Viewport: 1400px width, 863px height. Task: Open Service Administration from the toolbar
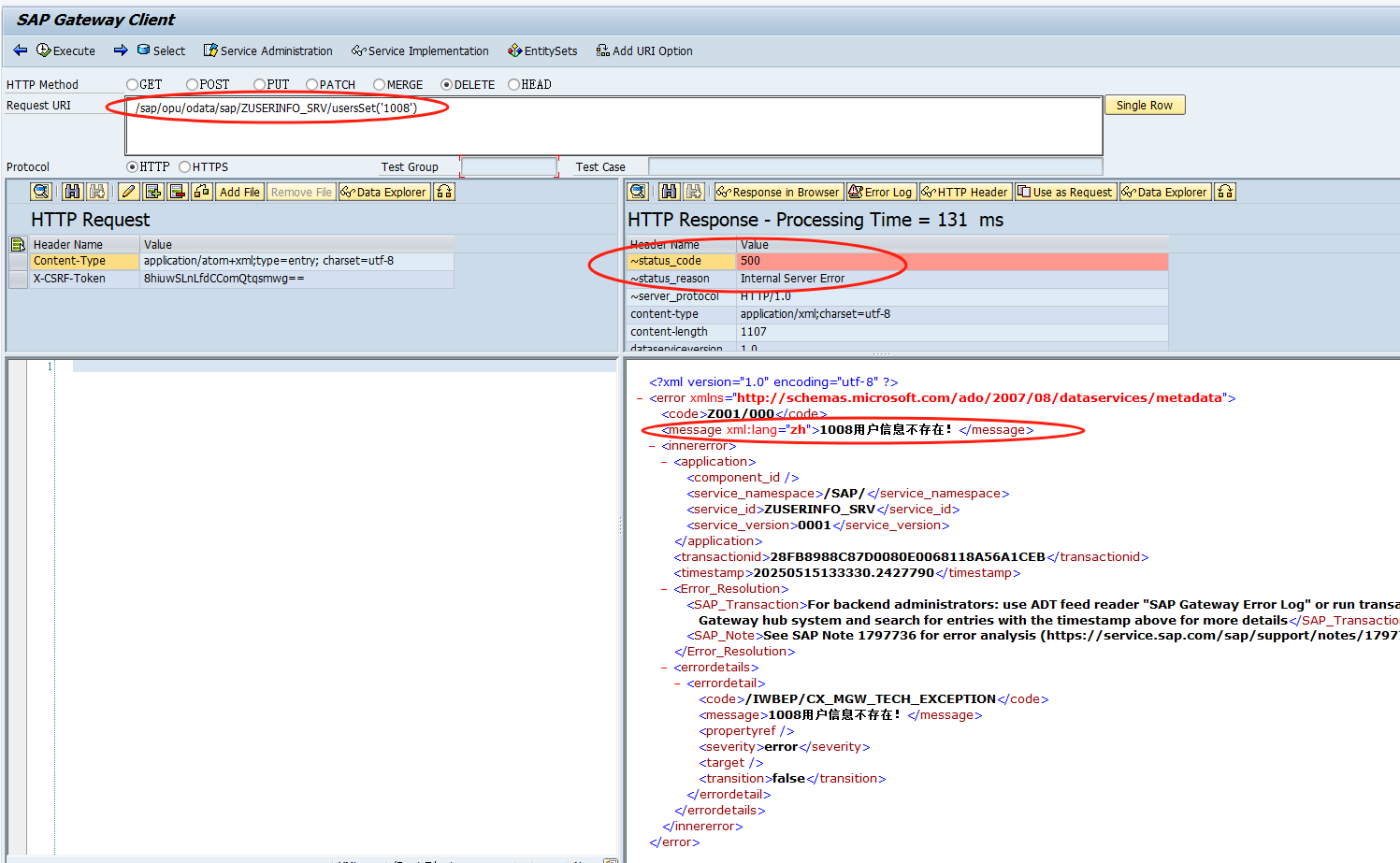267,50
